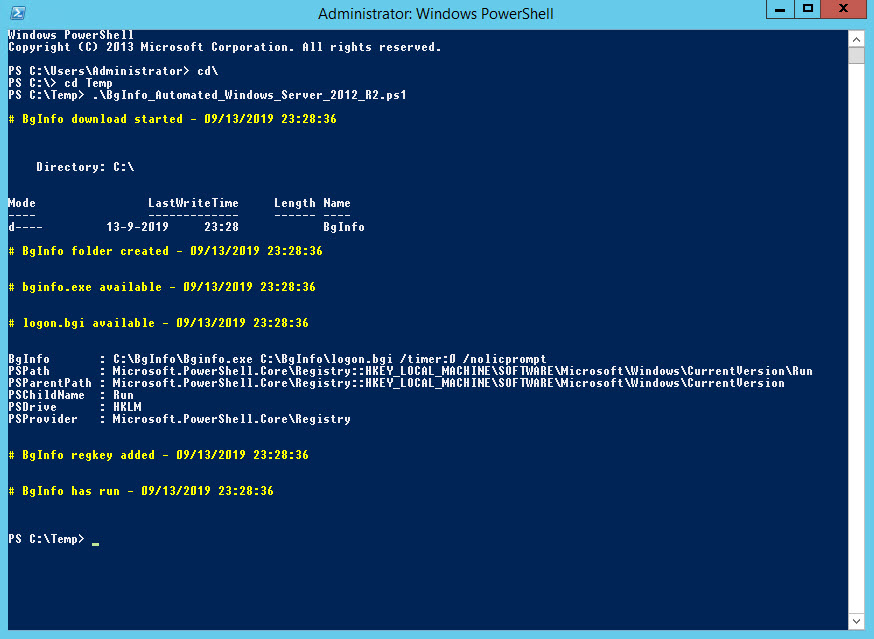Open the PowerShell system menu icon
This screenshot has width=874, height=639.
(x=17, y=14)
